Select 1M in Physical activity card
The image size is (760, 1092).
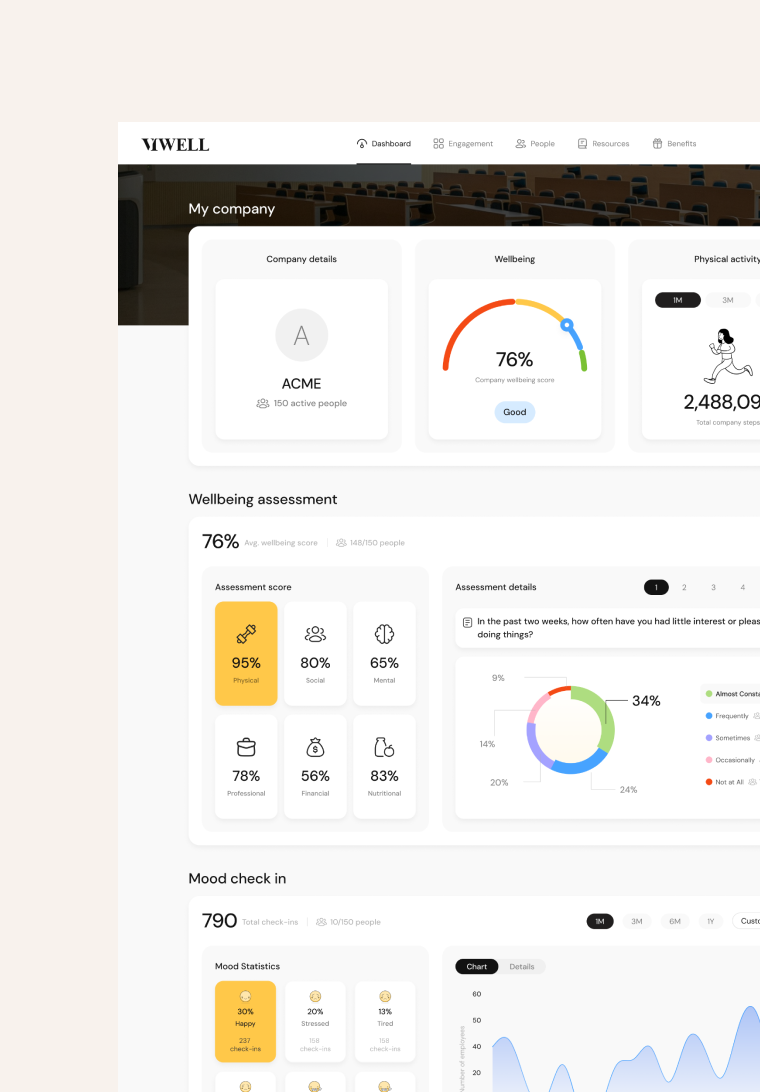[x=678, y=300]
